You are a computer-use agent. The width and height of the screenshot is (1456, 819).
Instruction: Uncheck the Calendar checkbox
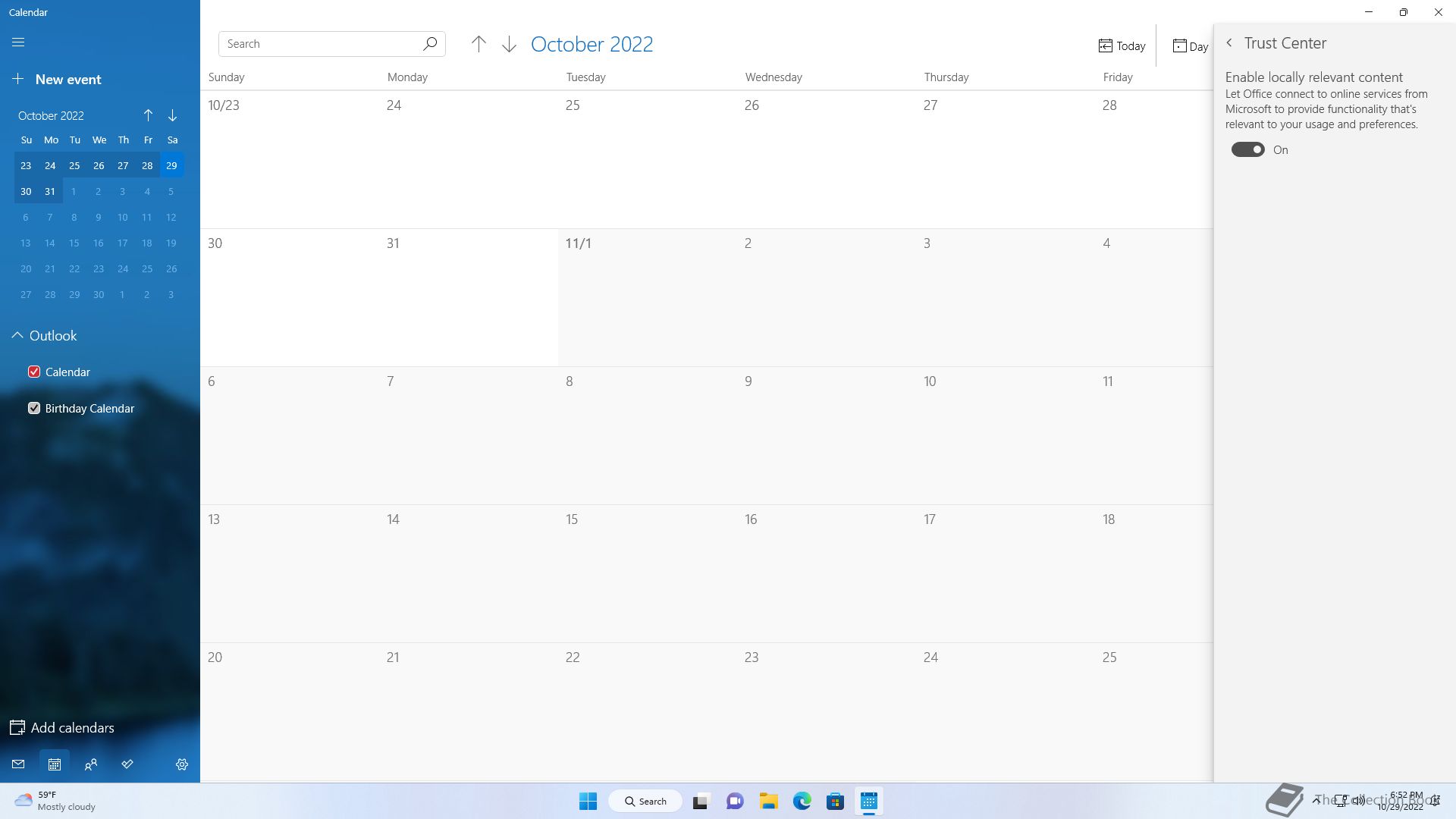coord(33,372)
